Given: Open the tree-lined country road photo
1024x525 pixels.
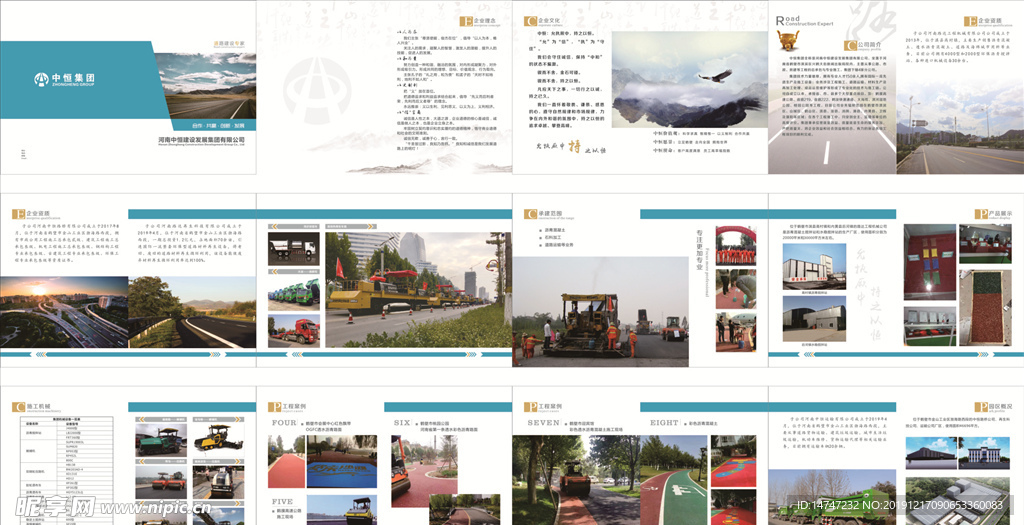Looking at the screenshot, I should pyautogui.click(x=192, y=312).
